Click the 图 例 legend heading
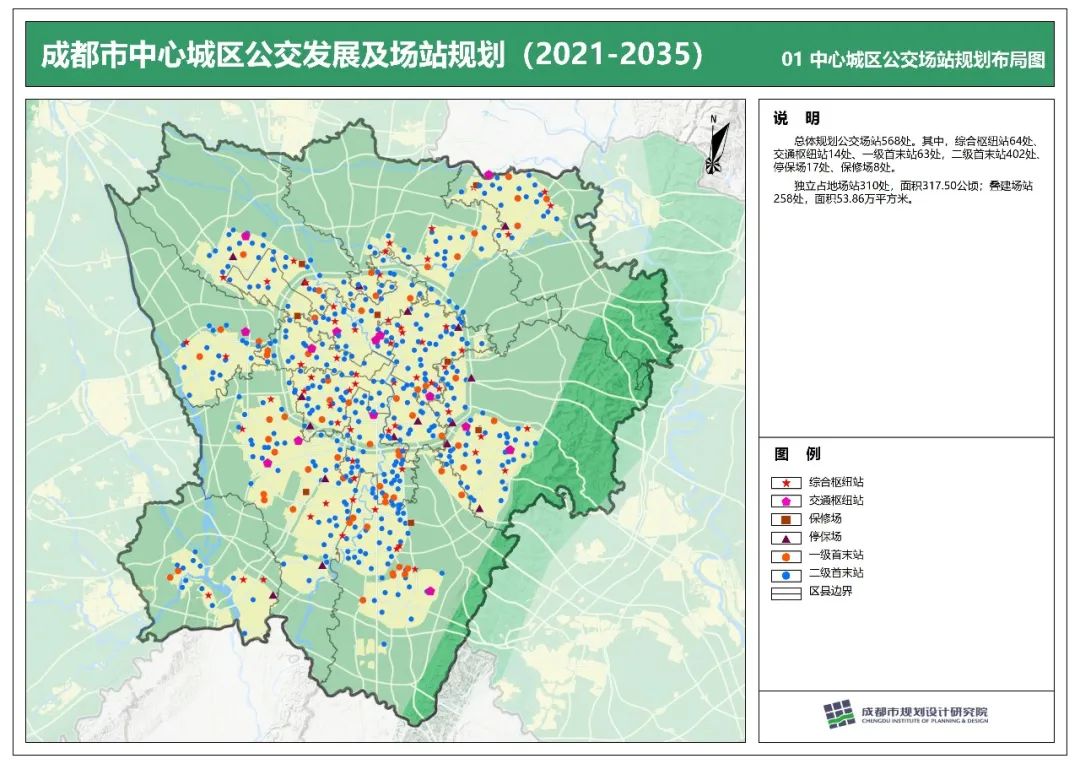 (797, 453)
